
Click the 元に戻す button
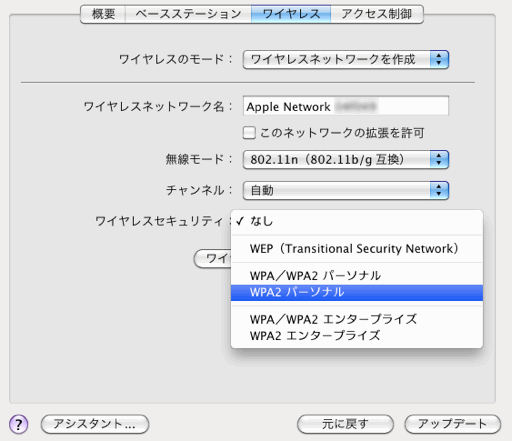pos(345,424)
